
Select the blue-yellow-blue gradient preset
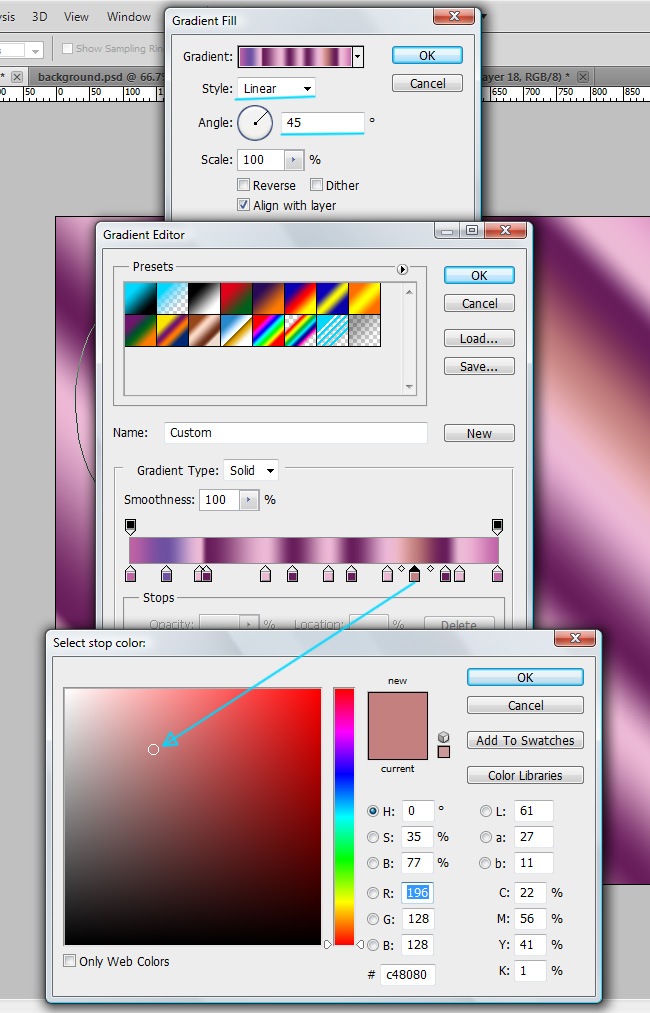(x=332, y=298)
